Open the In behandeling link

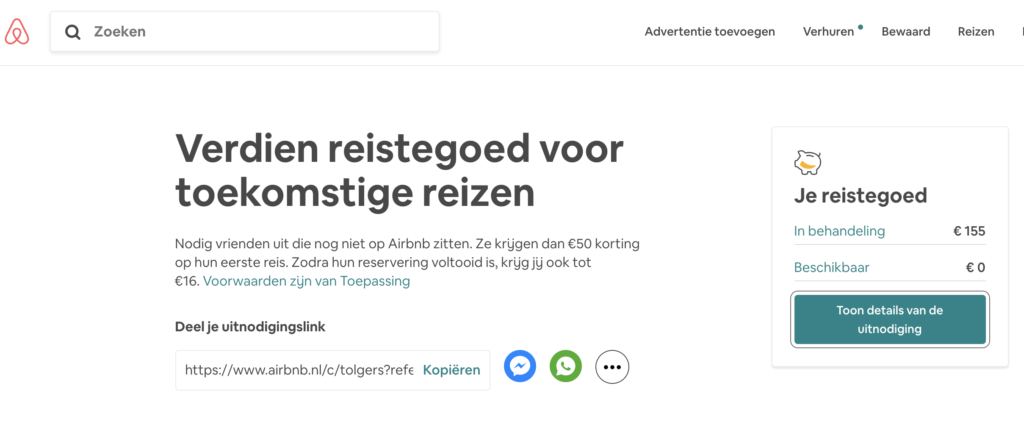[x=839, y=231]
